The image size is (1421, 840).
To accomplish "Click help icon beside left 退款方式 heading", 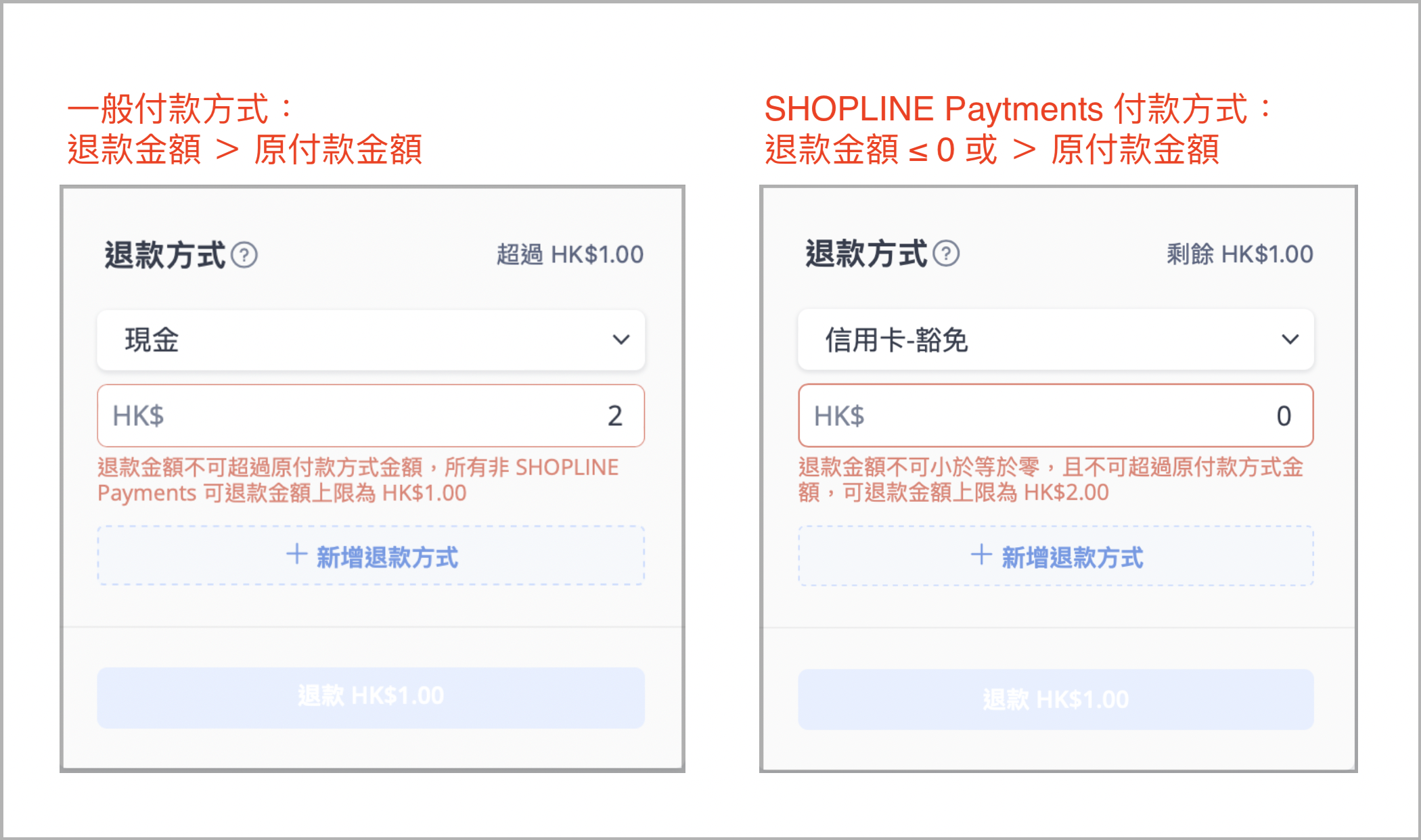I will pyautogui.click(x=244, y=255).
